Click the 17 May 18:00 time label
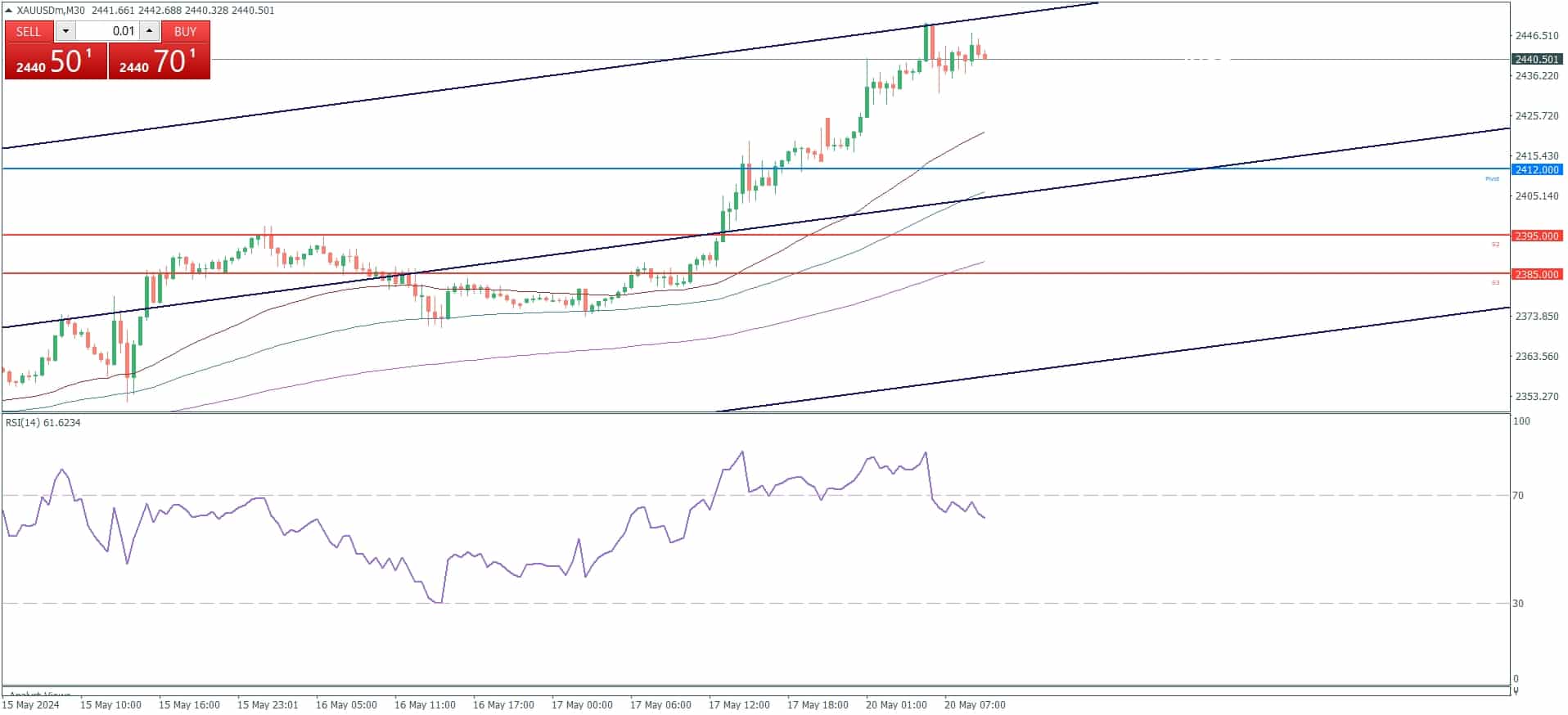 click(818, 704)
